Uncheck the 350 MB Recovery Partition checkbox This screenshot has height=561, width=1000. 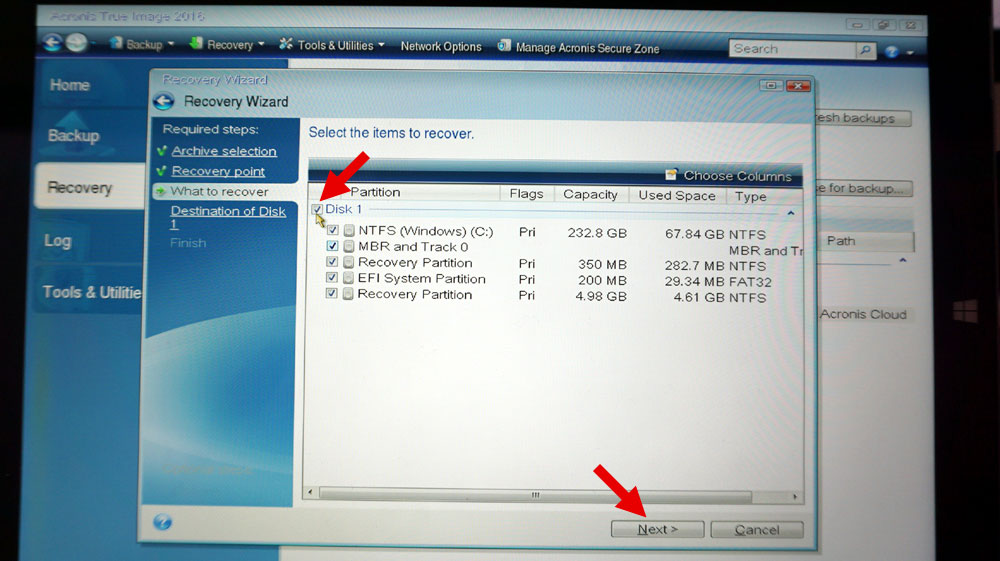coord(332,261)
